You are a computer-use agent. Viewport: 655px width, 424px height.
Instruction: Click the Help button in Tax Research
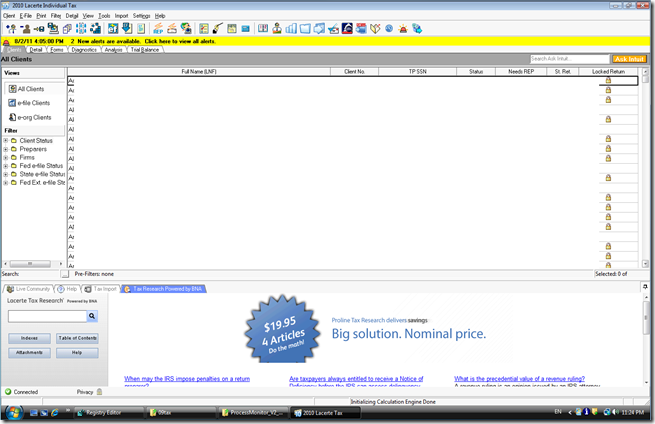coord(77,353)
